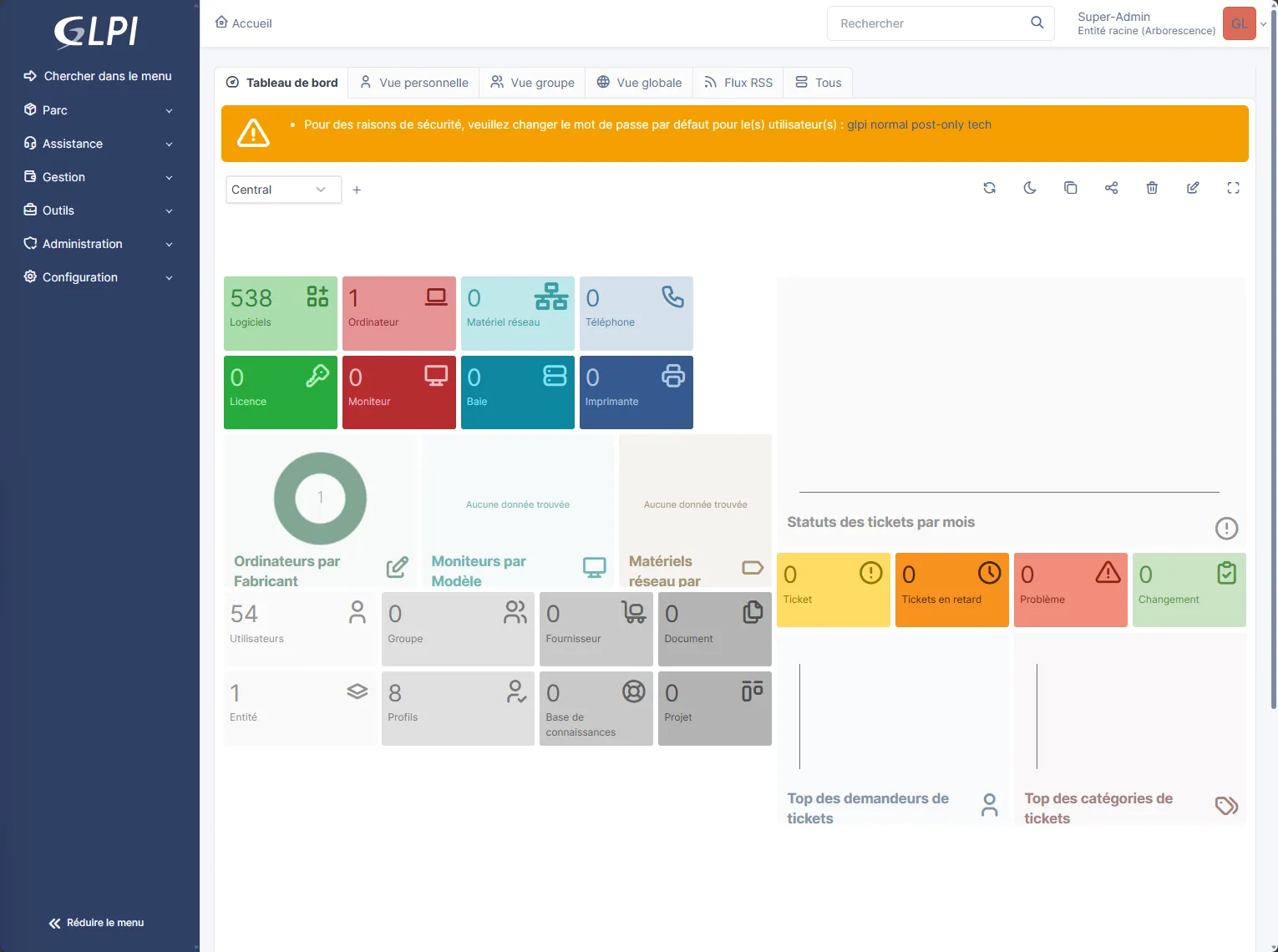Expand the Parc menu
The height and width of the screenshot is (952, 1278).
[99, 110]
